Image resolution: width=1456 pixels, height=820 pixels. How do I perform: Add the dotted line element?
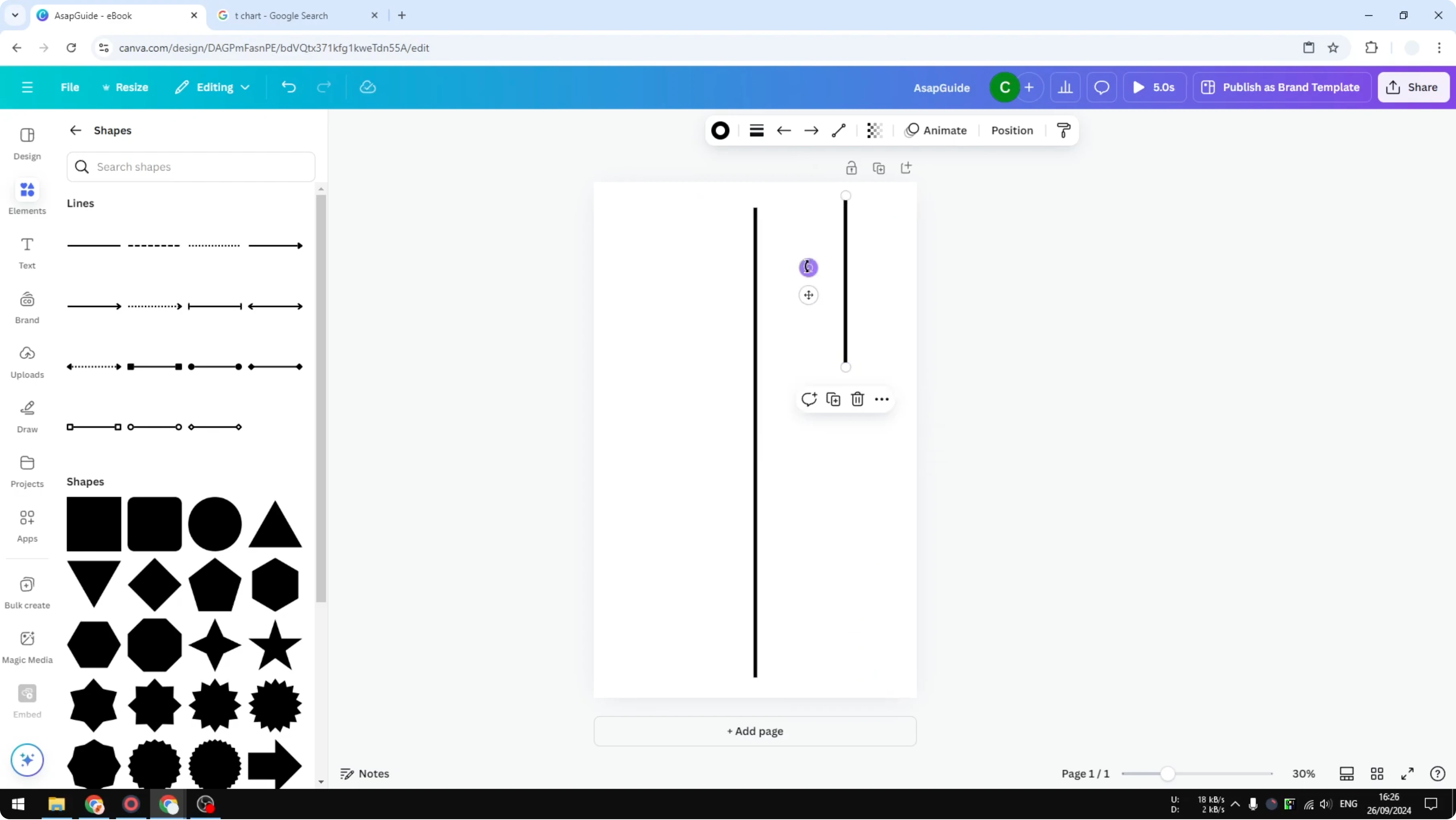214,246
